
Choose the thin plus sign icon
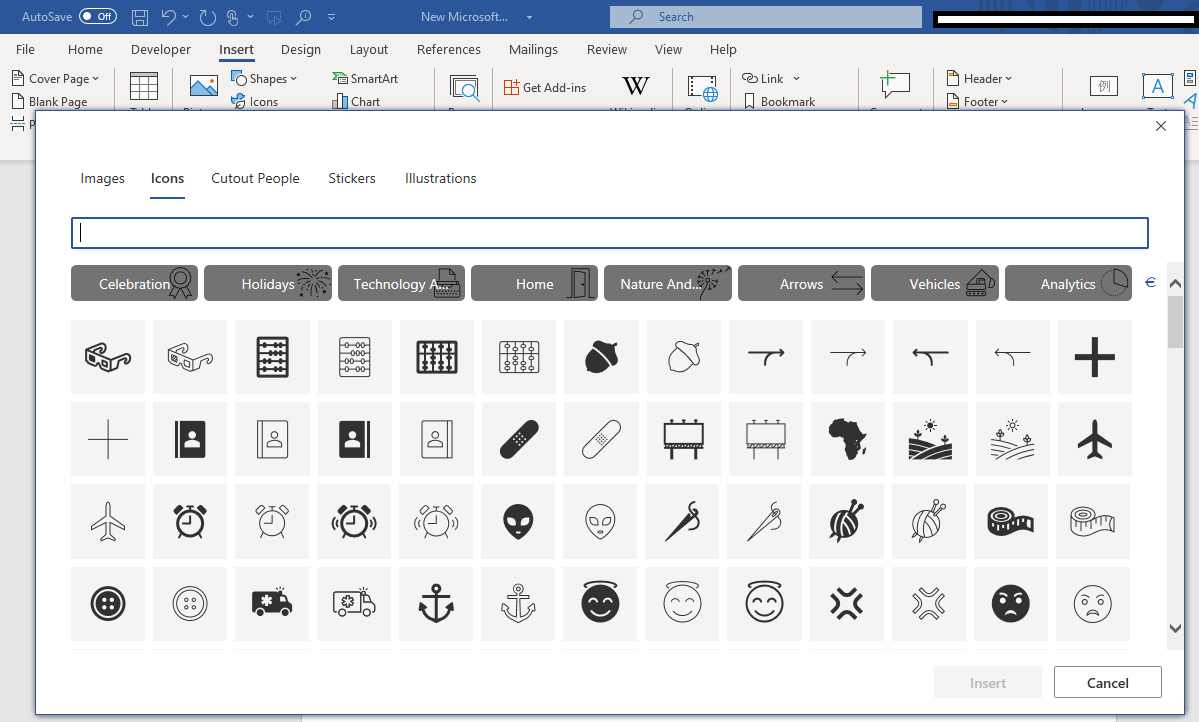(x=108, y=439)
